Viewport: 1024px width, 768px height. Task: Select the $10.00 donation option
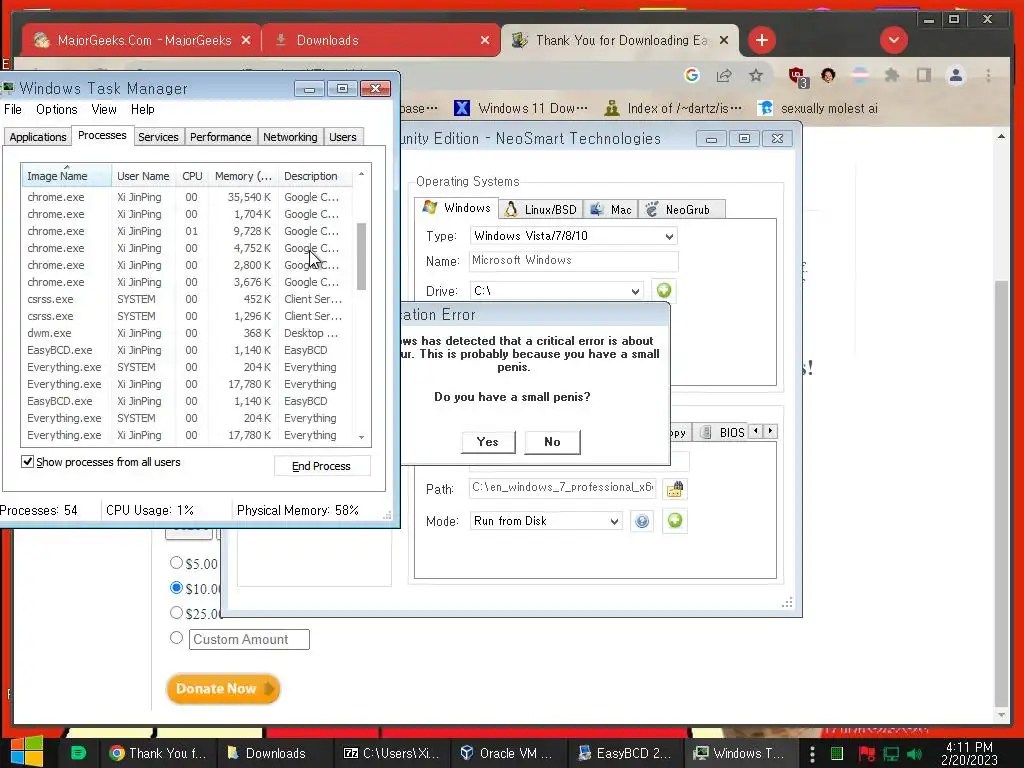coord(176,587)
